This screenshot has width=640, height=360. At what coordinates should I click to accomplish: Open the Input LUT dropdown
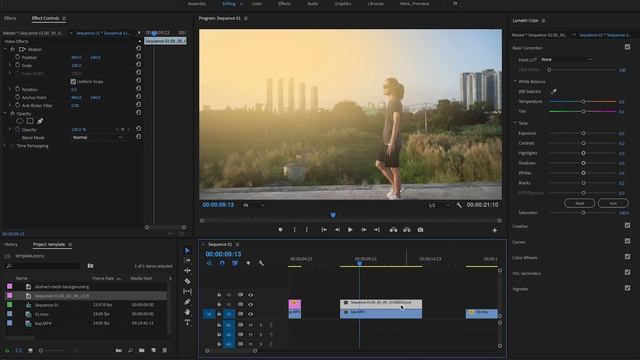(x=567, y=60)
